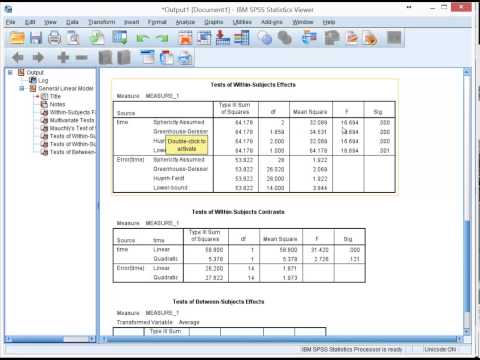Click the Variables grid icon
Screen dimensions: 480x360
pyautogui.click(x=242, y=38)
